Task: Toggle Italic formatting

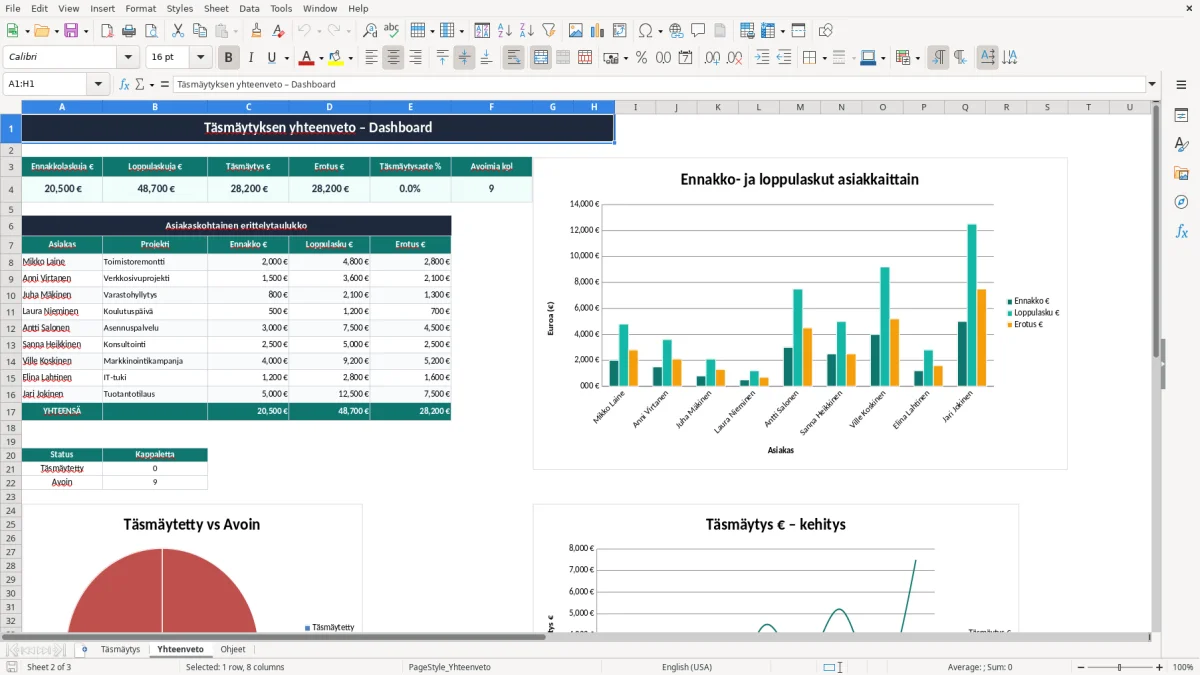Action: (x=251, y=58)
